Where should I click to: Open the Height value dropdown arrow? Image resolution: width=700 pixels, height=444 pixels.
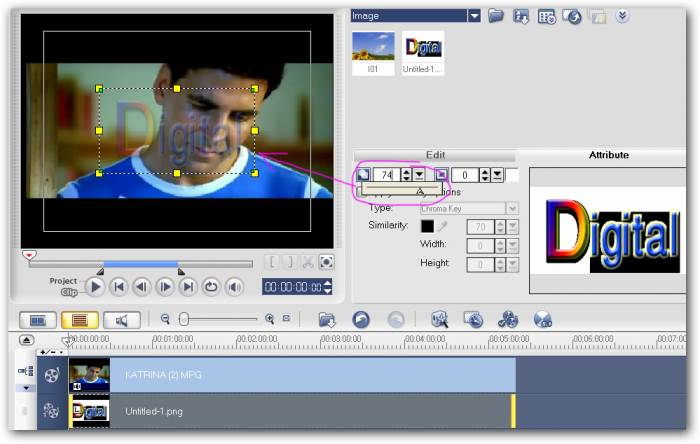(x=512, y=265)
